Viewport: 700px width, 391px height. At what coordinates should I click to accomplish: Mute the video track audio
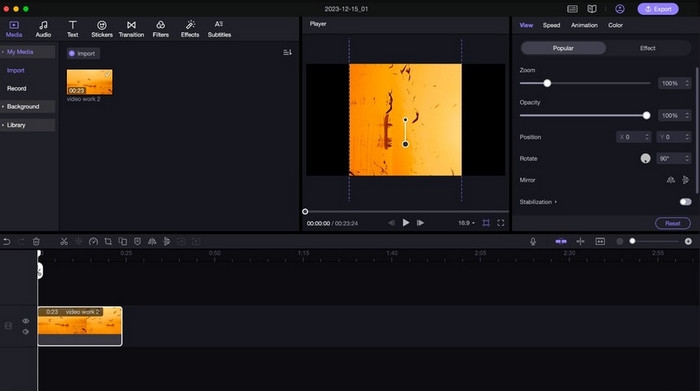[x=25, y=332]
